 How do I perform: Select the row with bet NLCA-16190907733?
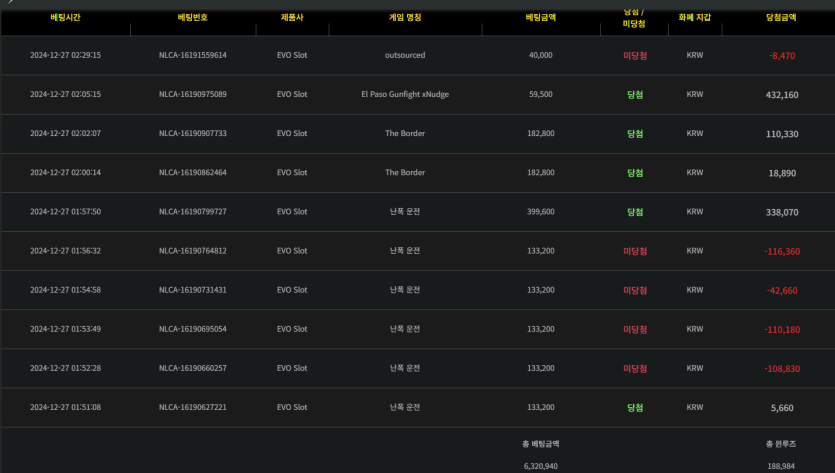point(192,133)
